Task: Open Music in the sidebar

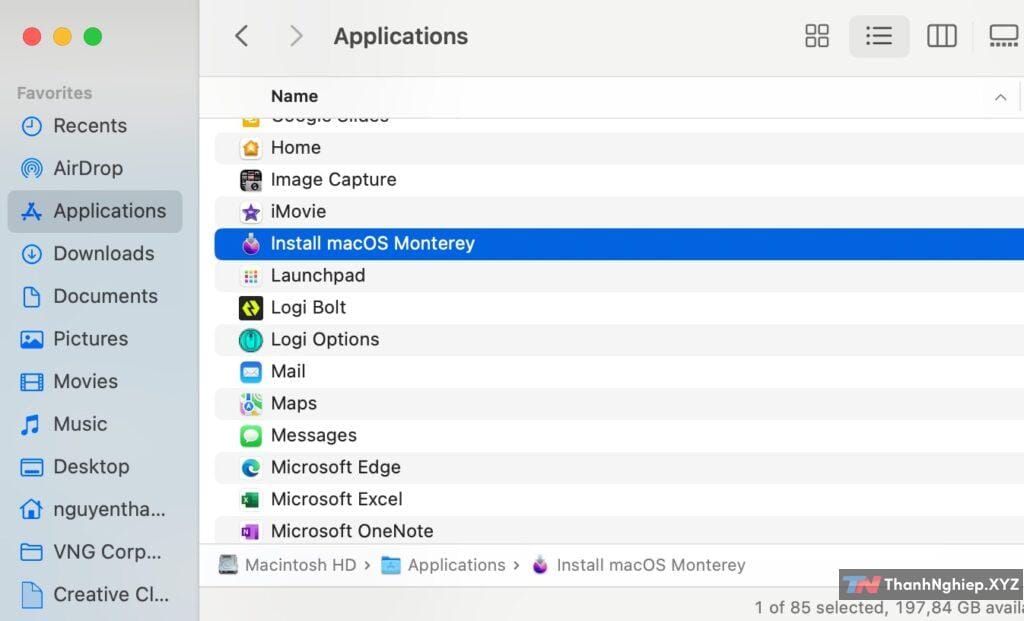Action: pyautogui.click(x=80, y=424)
